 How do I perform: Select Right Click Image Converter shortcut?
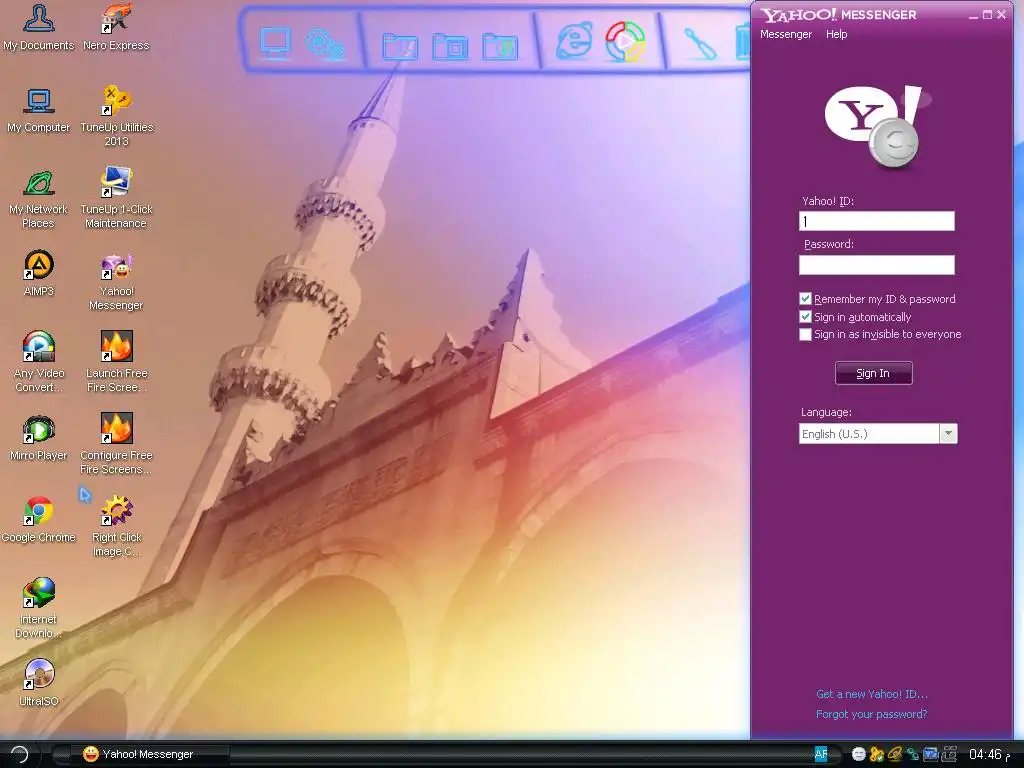tap(116, 526)
